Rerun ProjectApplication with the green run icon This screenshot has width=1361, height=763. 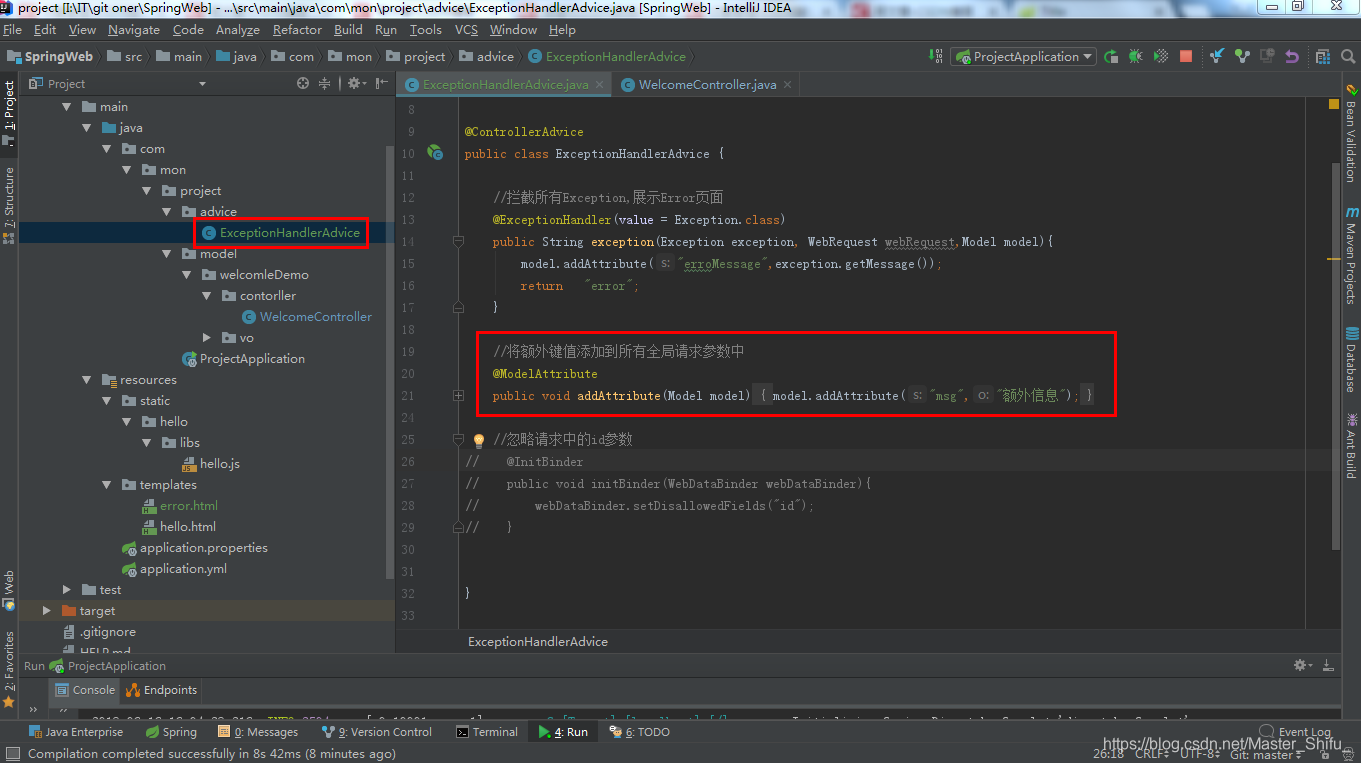pos(1111,57)
